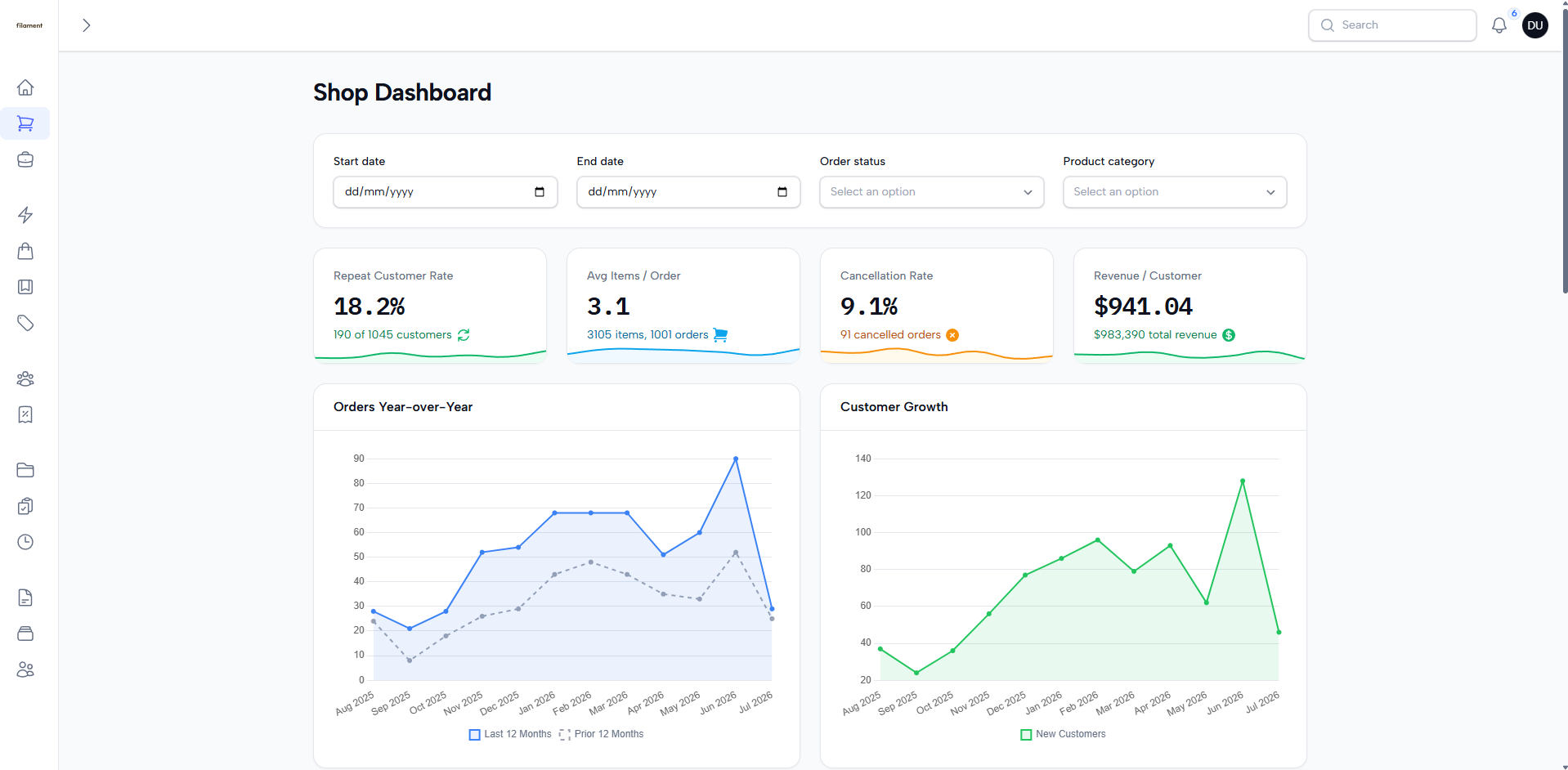
Task: Toggle Prior 12 Months legend item
Action: pos(602,734)
